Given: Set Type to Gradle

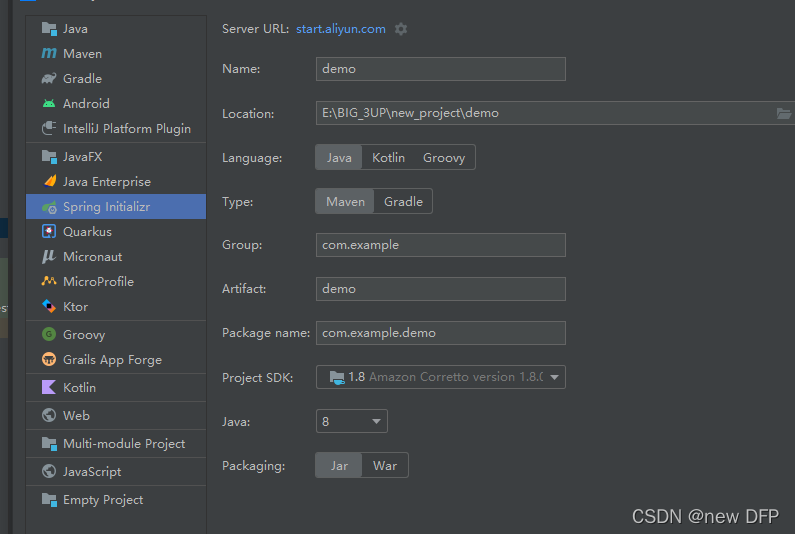Looking at the screenshot, I should pyautogui.click(x=403, y=201).
